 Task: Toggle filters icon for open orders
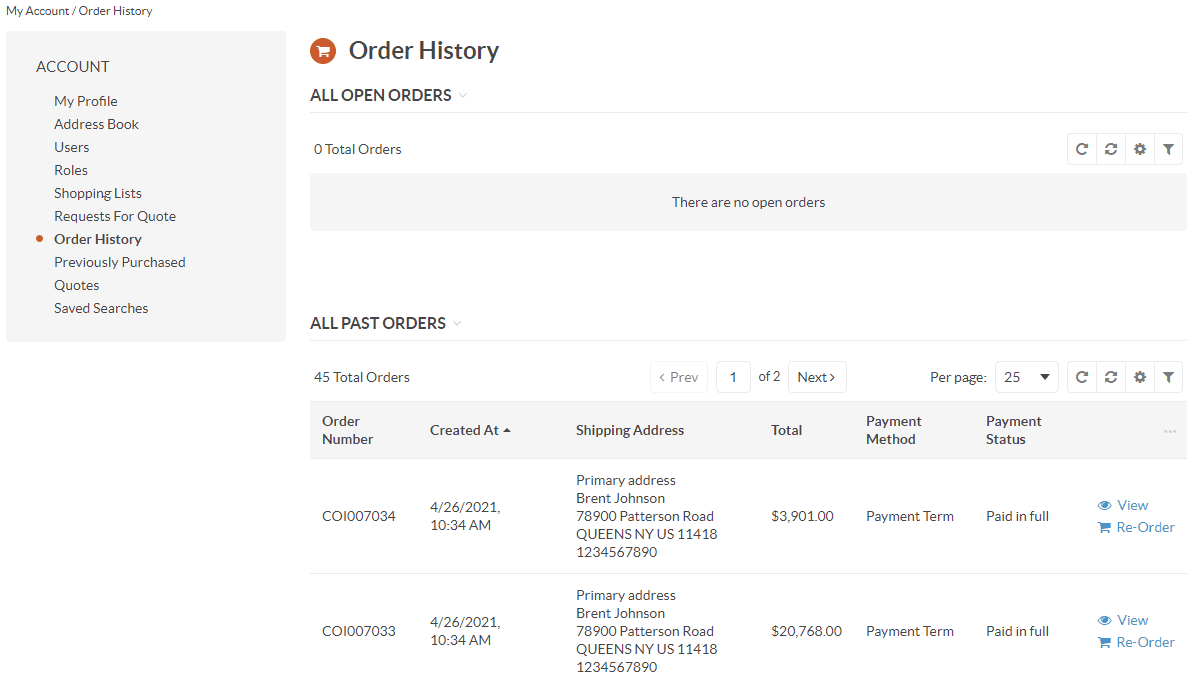pyautogui.click(x=1168, y=149)
